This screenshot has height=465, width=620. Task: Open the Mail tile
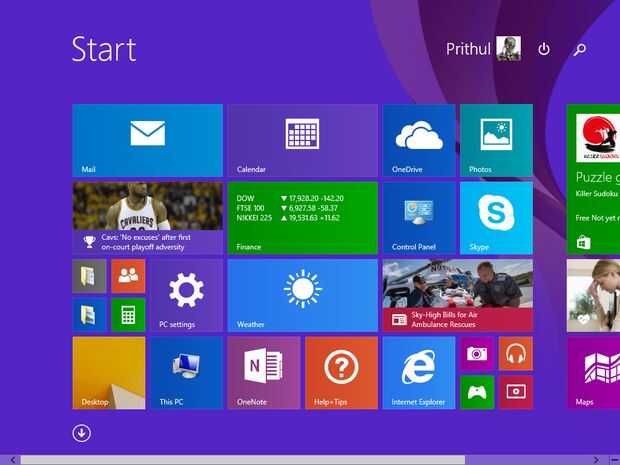147,140
